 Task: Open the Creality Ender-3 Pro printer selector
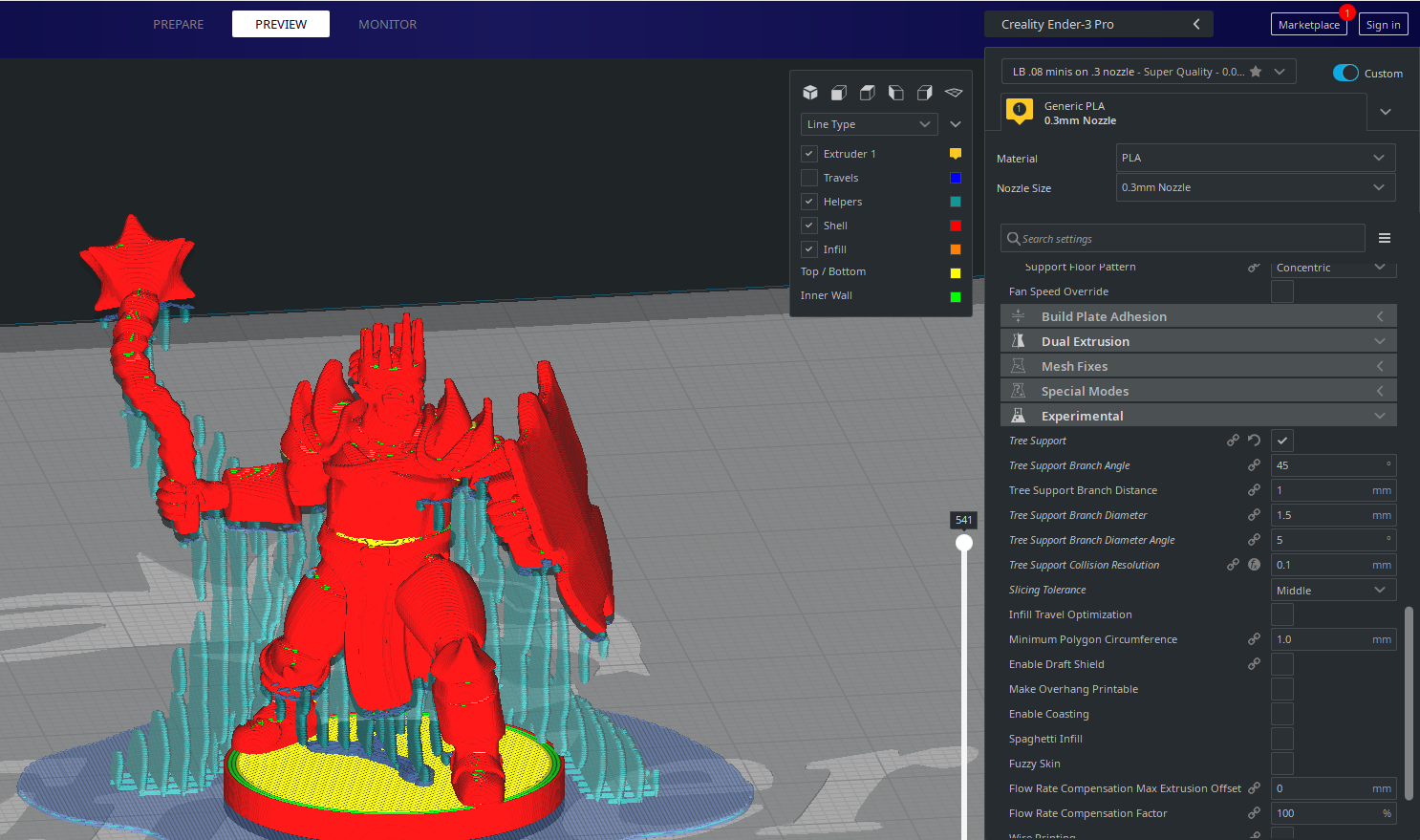(x=1099, y=24)
